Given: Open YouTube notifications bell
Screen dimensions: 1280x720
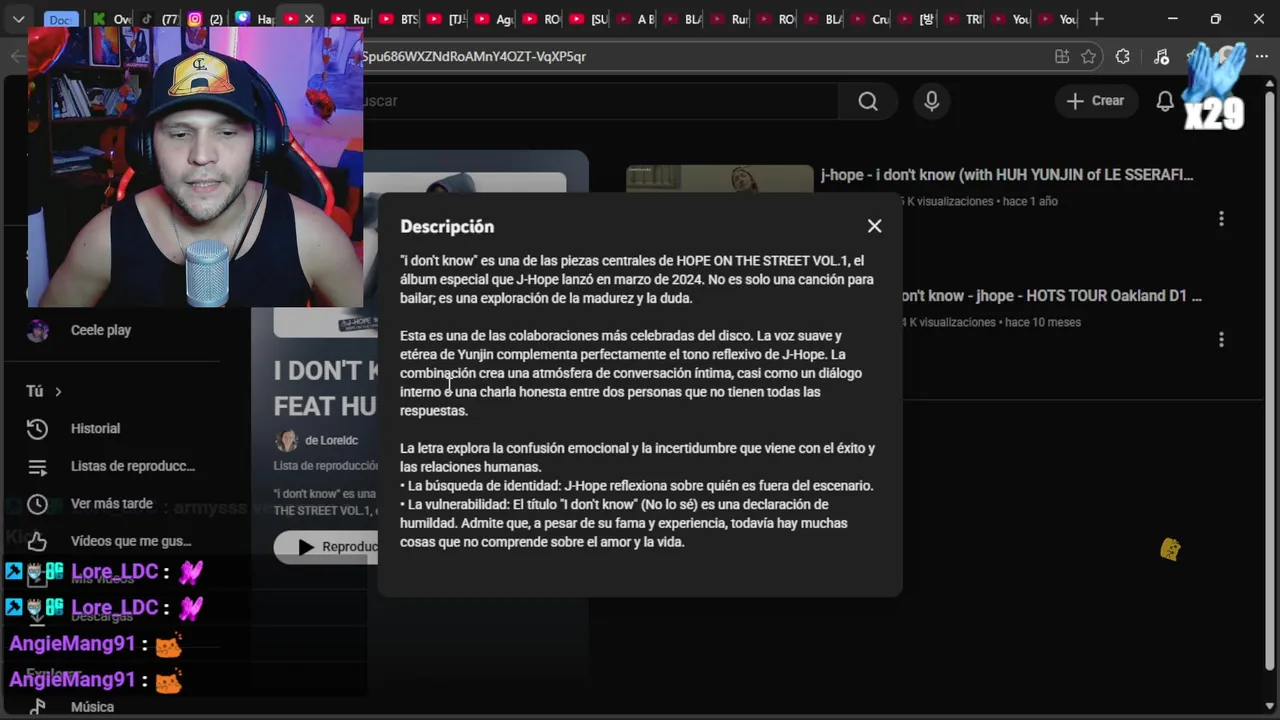Looking at the screenshot, I should click(x=1165, y=101).
